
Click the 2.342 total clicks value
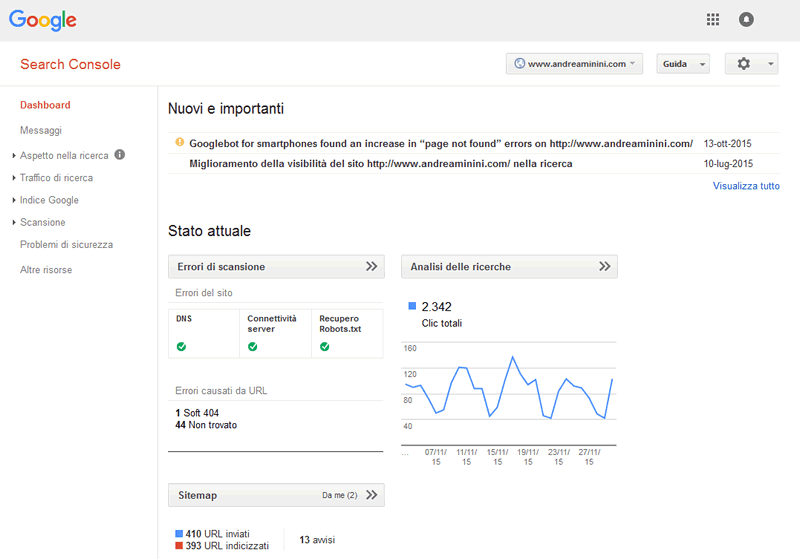(x=436, y=307)
